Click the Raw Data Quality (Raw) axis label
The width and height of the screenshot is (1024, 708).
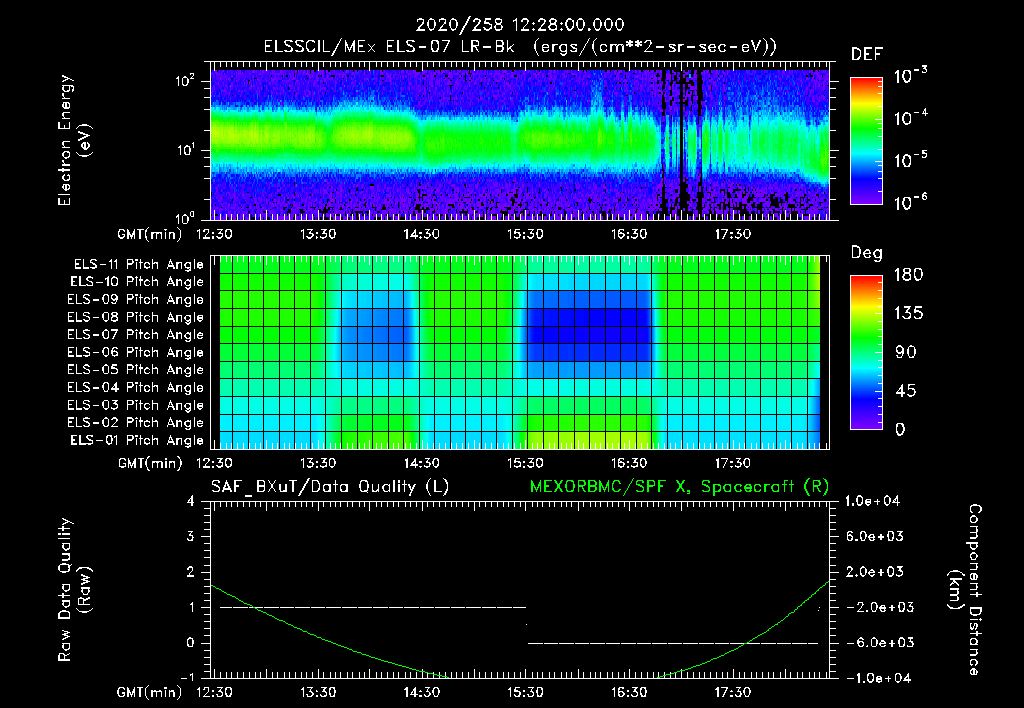[x=74, y=590]
